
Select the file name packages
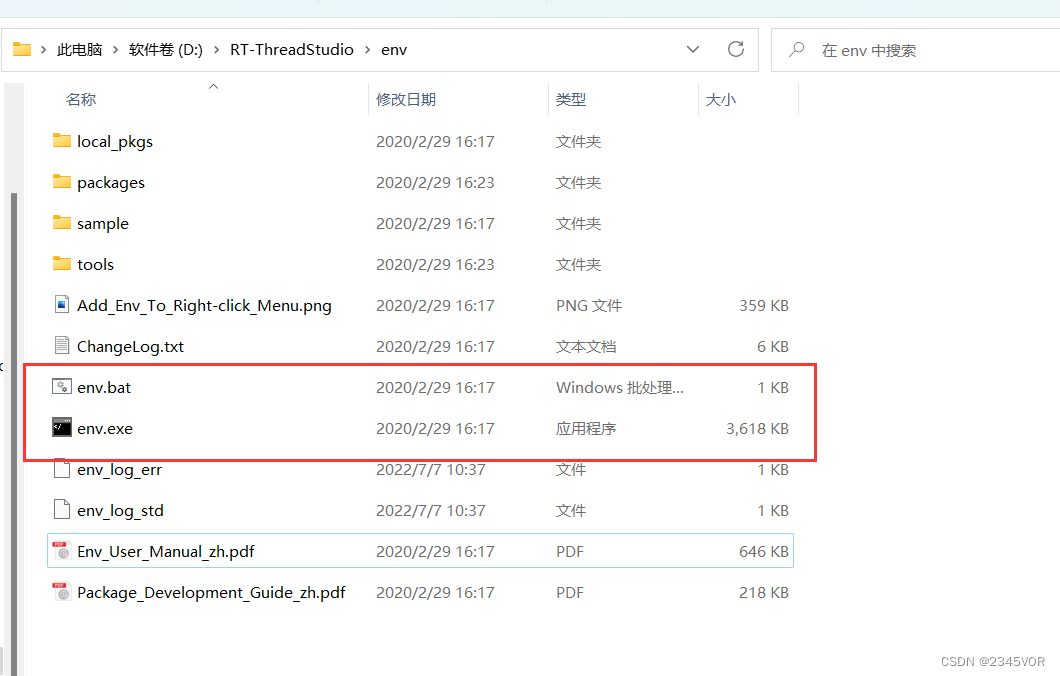[x=111, y=183]
